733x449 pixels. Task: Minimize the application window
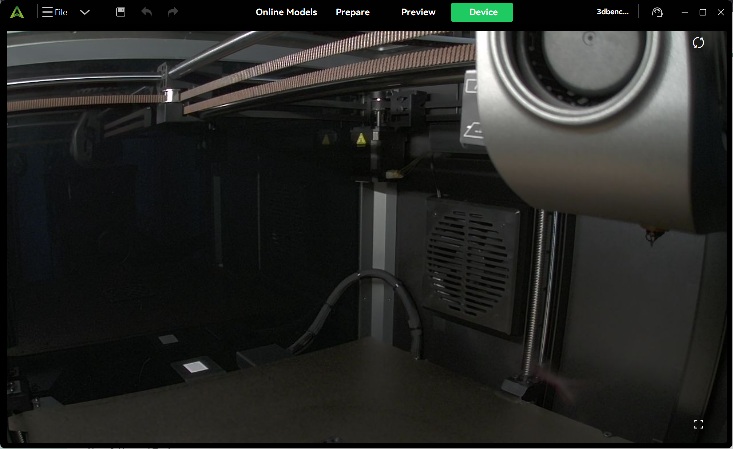pos(683,12)
